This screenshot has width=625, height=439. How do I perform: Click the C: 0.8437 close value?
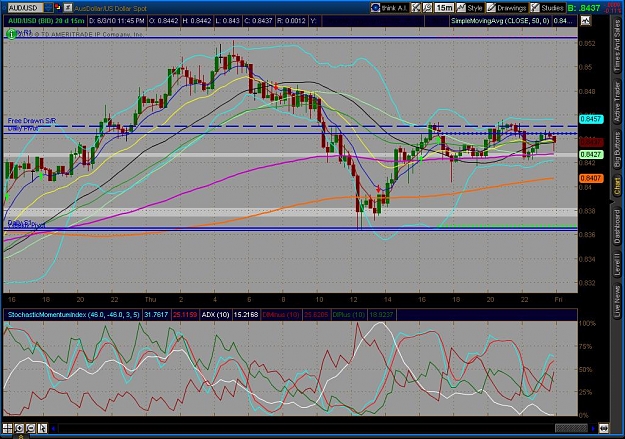pyautogui.click(x=259, y=21)
